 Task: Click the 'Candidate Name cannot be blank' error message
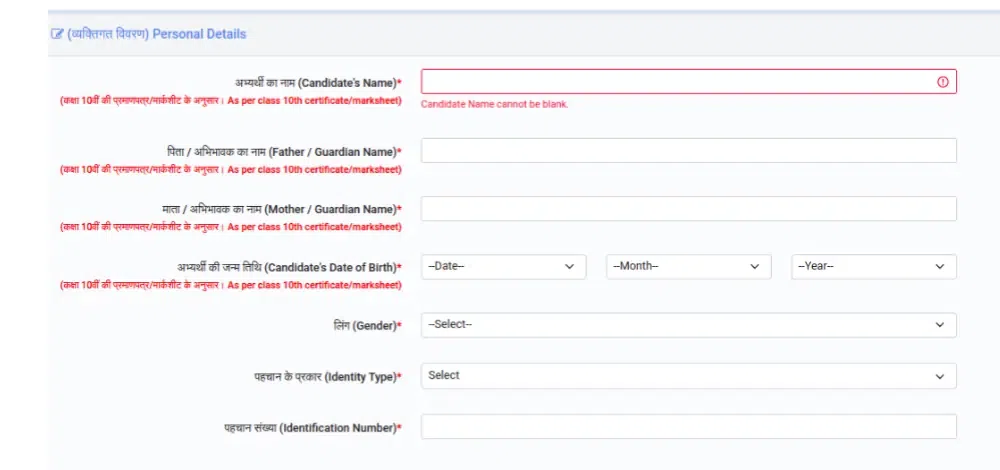pos(495,104)
